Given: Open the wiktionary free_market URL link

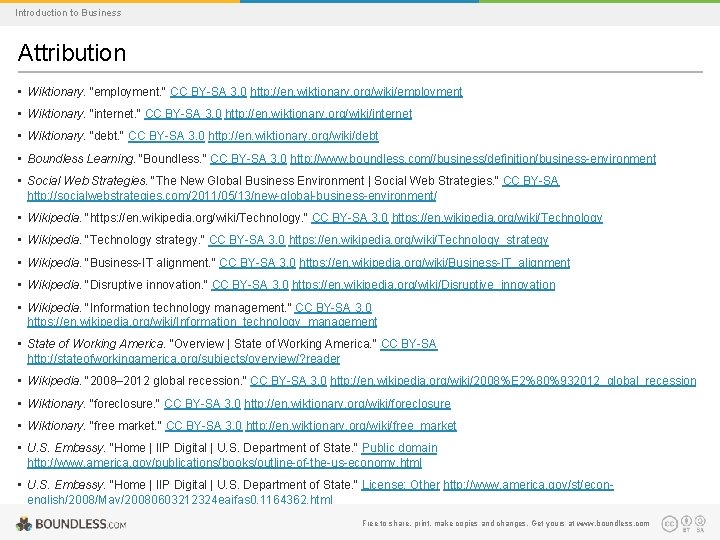Looking at the screenshot, I should click(x=351, y=426).
